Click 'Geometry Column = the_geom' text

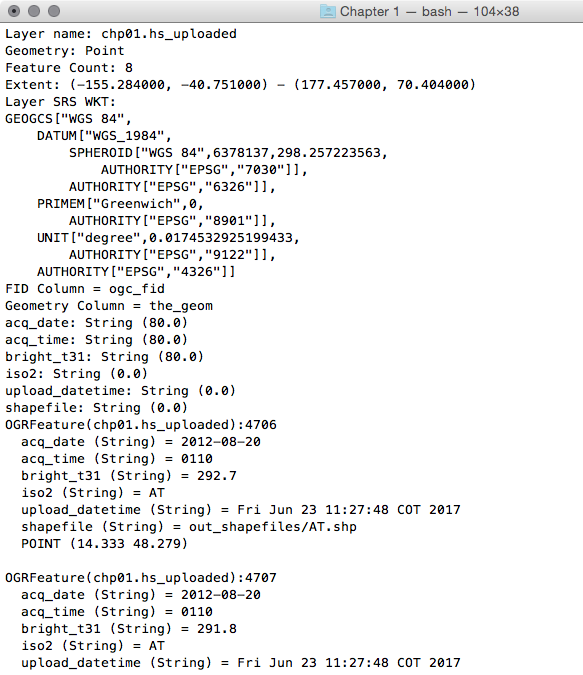click(x=109, y=306)
